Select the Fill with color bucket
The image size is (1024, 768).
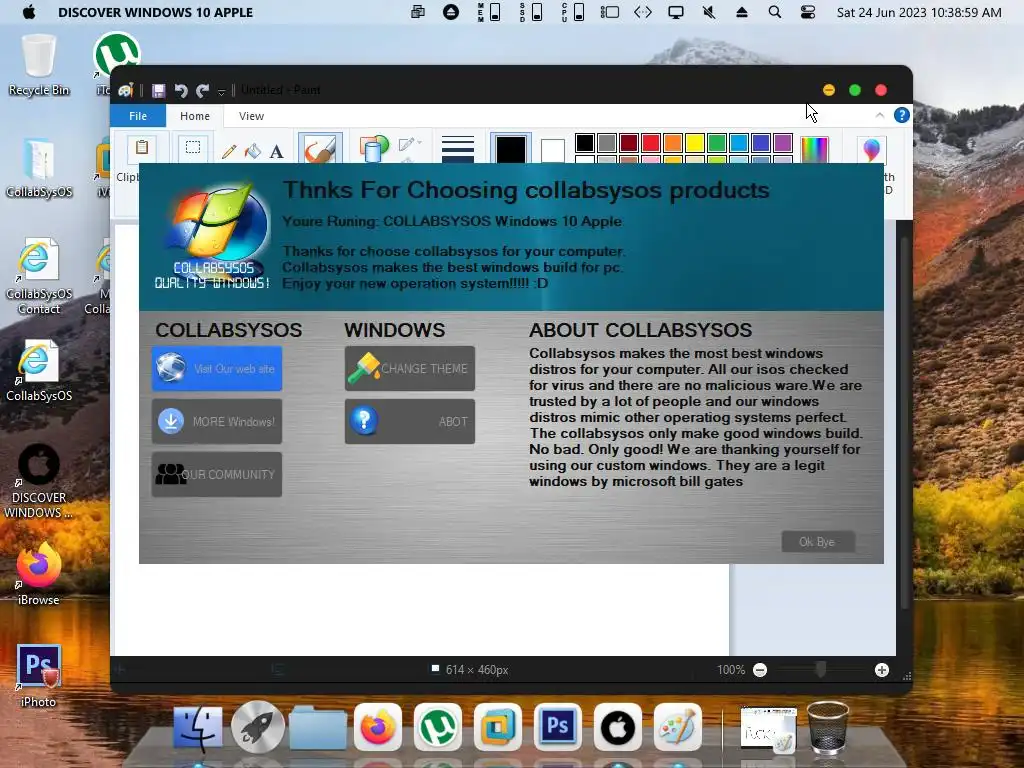253,152
